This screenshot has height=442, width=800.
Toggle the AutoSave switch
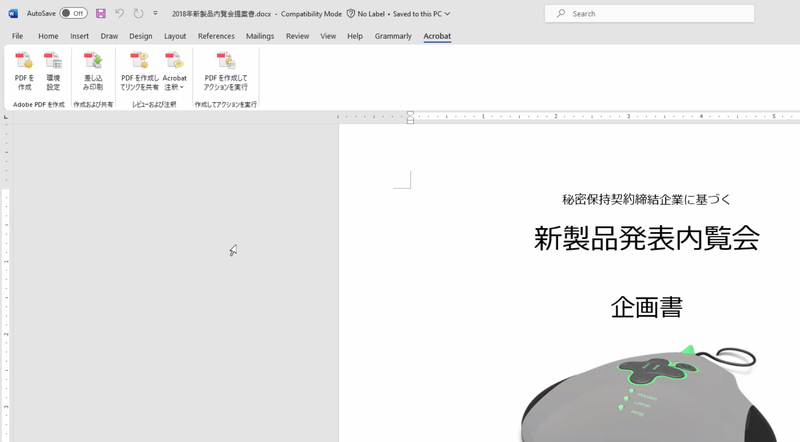click(x=73, y=14)
